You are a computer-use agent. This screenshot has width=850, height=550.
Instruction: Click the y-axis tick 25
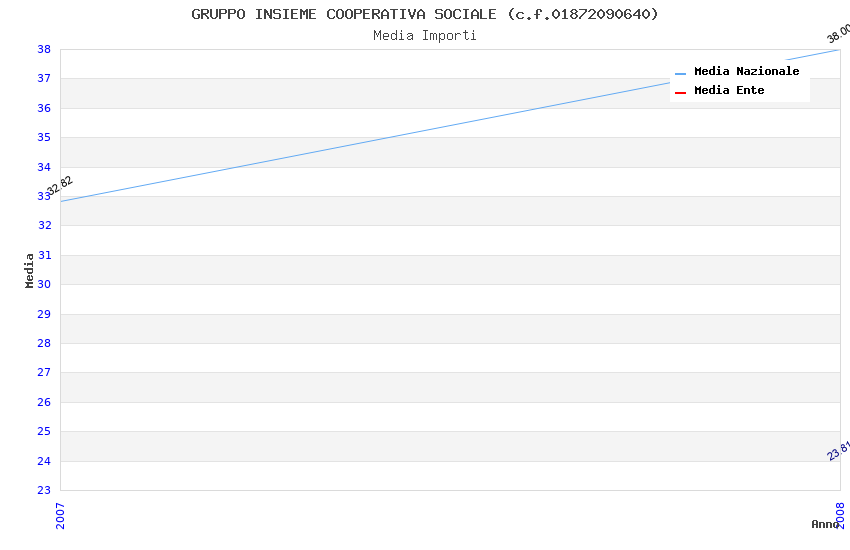pyautogui.click(x=44, y=431)
